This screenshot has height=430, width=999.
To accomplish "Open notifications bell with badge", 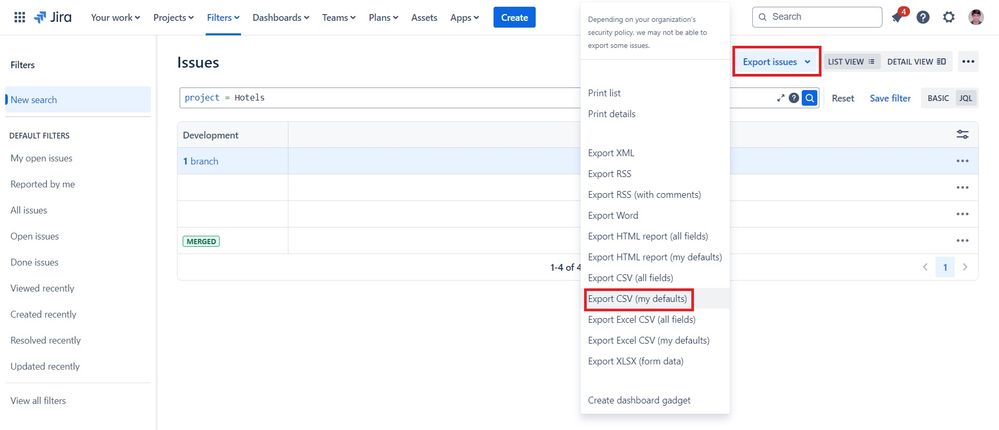I will [x=897, y=17].
